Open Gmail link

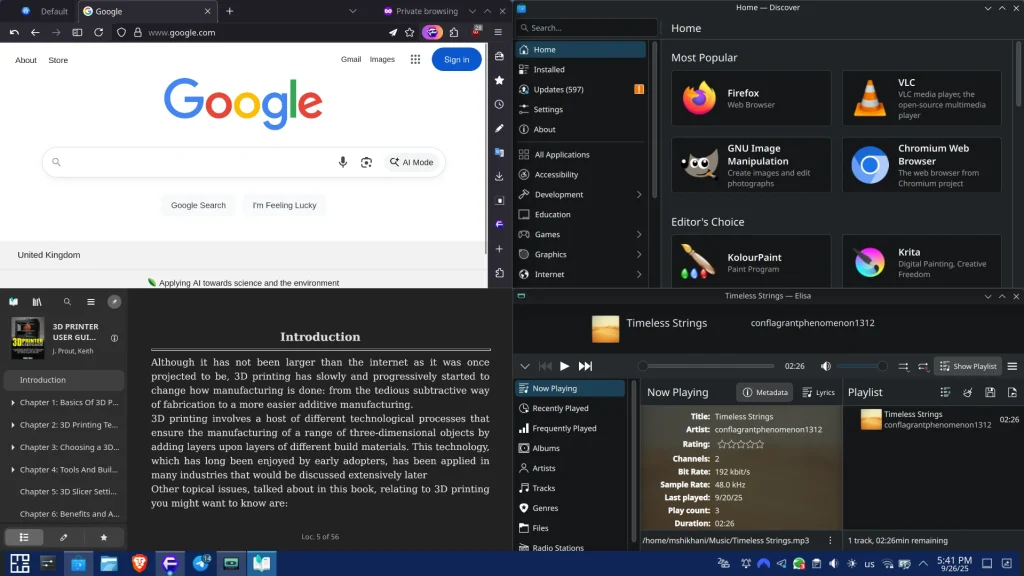click(351, 59)
